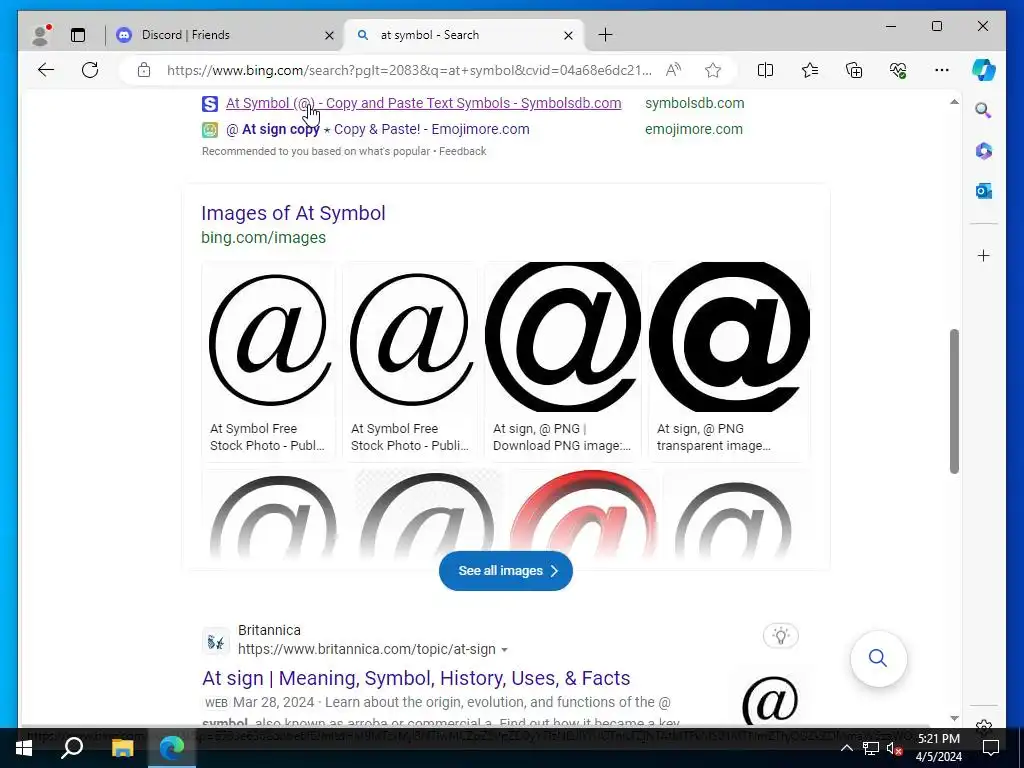
Task: Click the page vertical scrollbar thumb
Action: pyautogui.click(x=954, y=401)
